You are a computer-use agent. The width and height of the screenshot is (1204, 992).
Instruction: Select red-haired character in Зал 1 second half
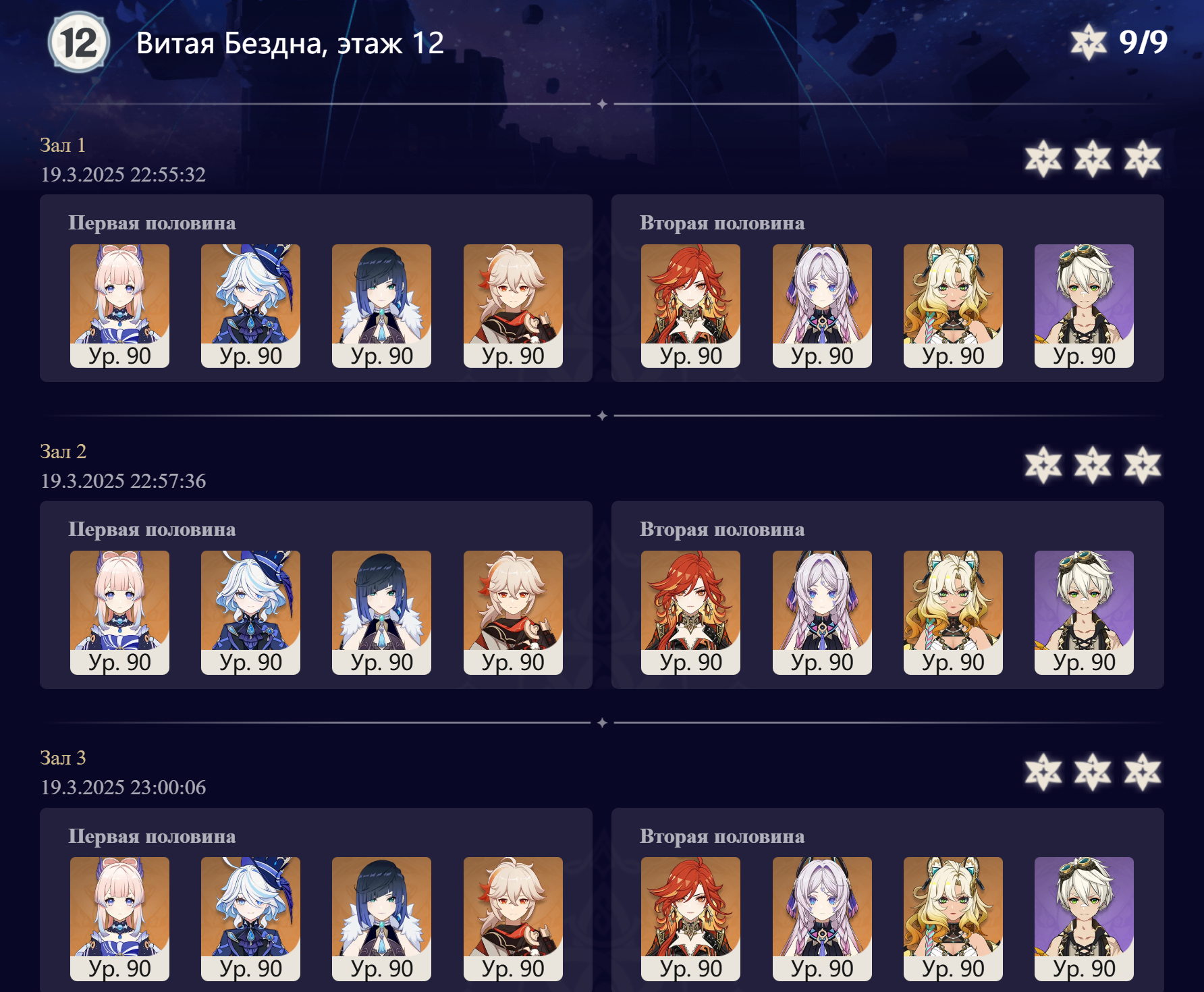(x=690, y=306)
